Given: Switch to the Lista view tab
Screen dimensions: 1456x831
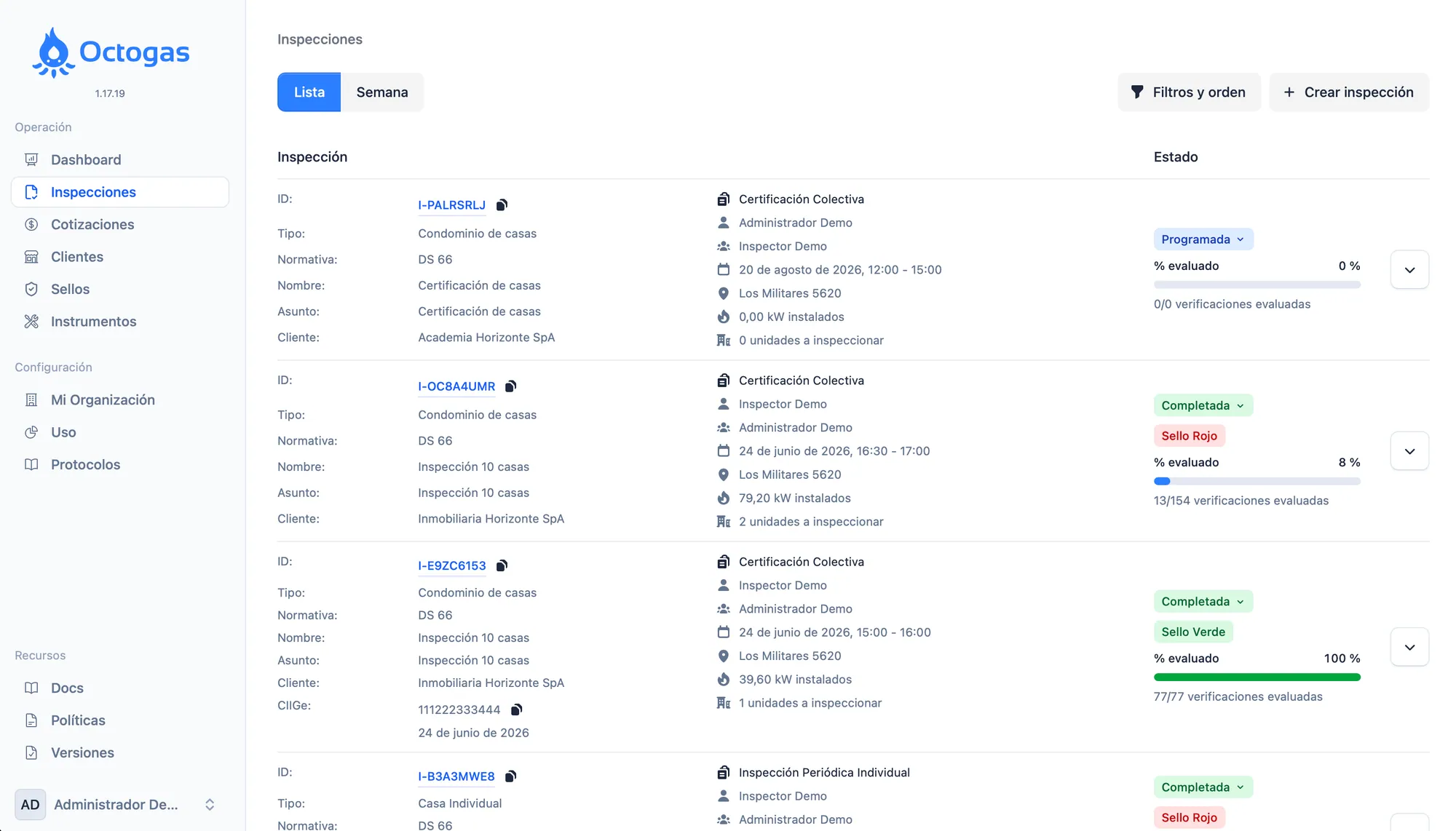Looking at the screenshot, I should 309,92.
